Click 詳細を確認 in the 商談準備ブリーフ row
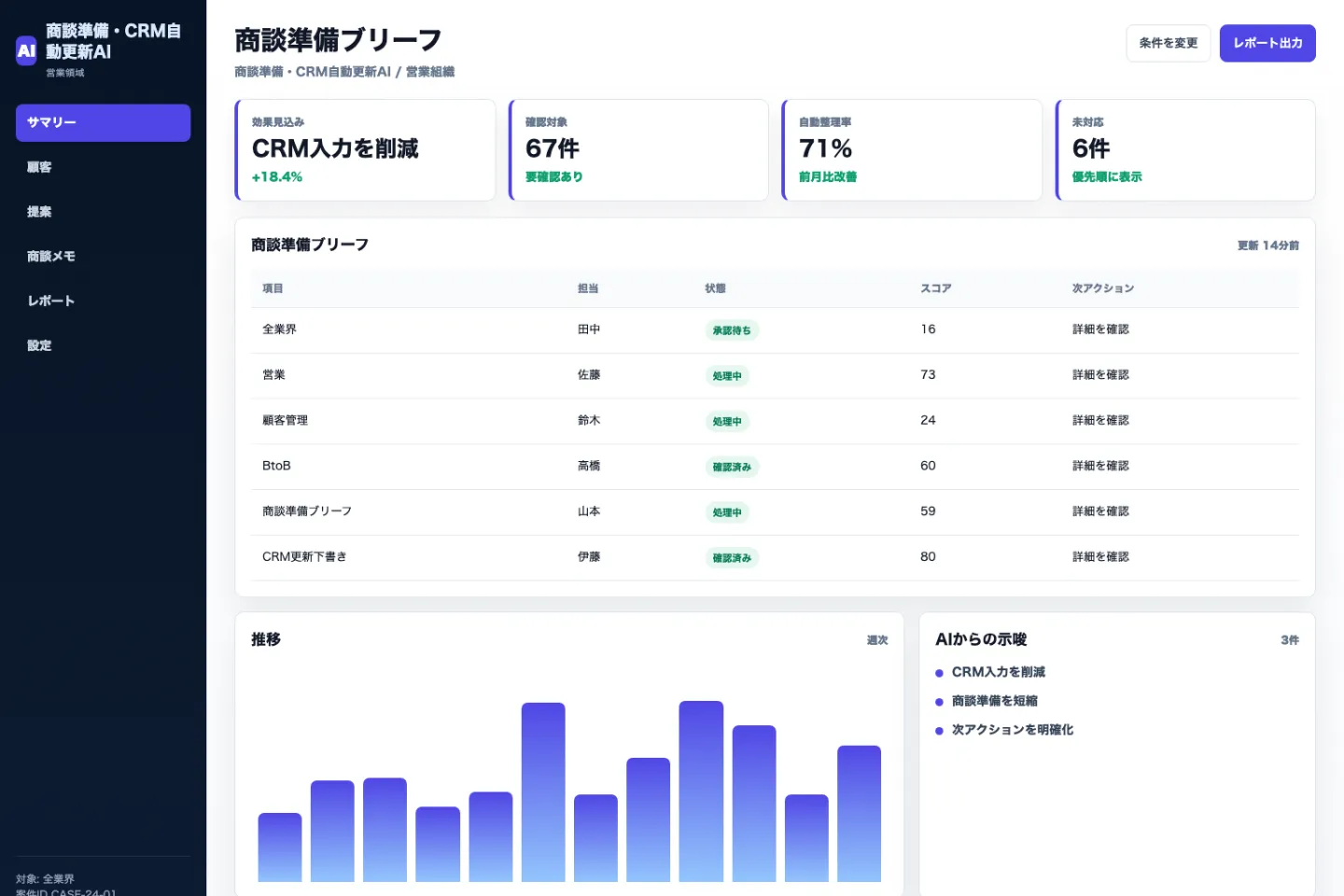Viewport: 1344px width, 896px height. click(1100, 511)
